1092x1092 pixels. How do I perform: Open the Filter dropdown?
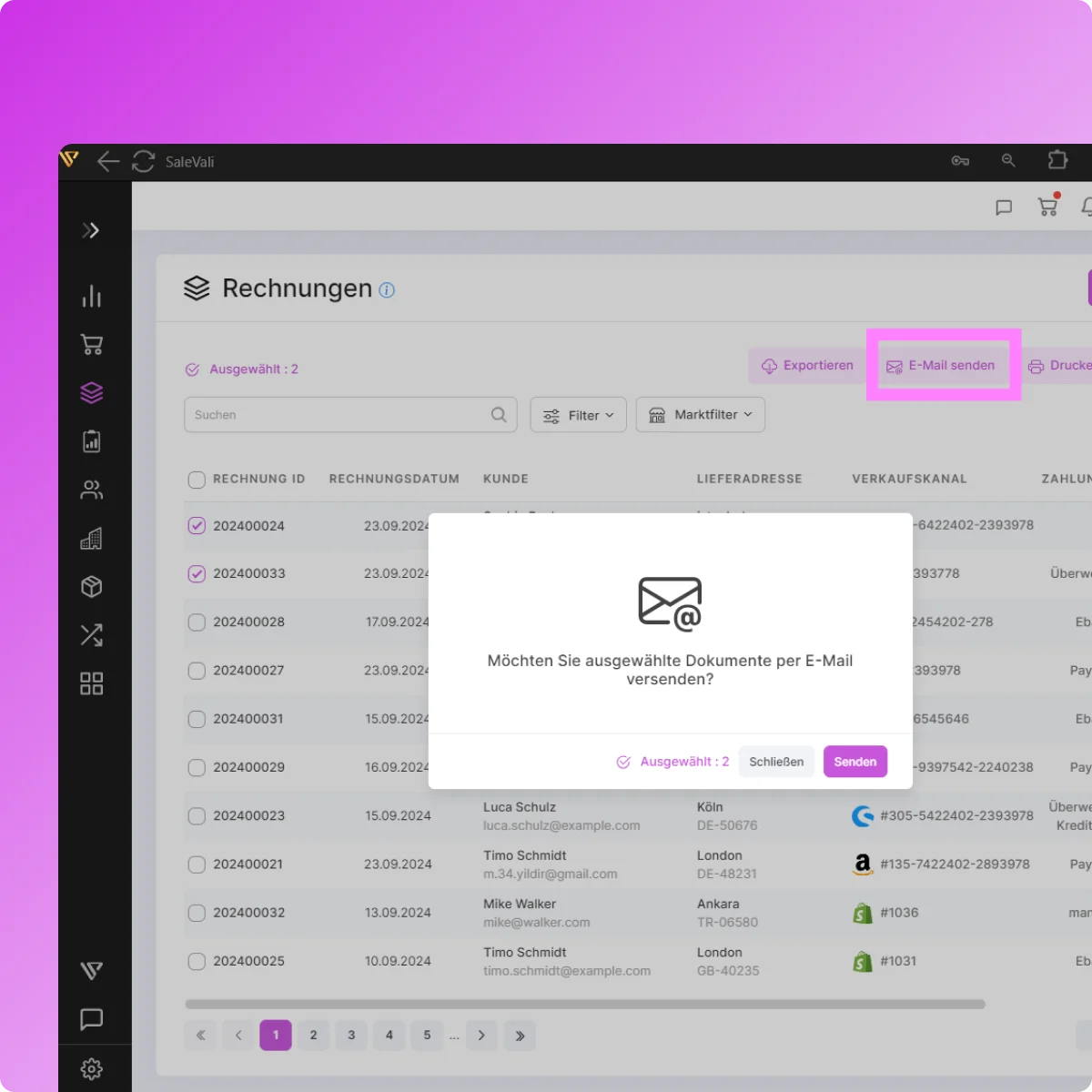click(x=578, y=415)
